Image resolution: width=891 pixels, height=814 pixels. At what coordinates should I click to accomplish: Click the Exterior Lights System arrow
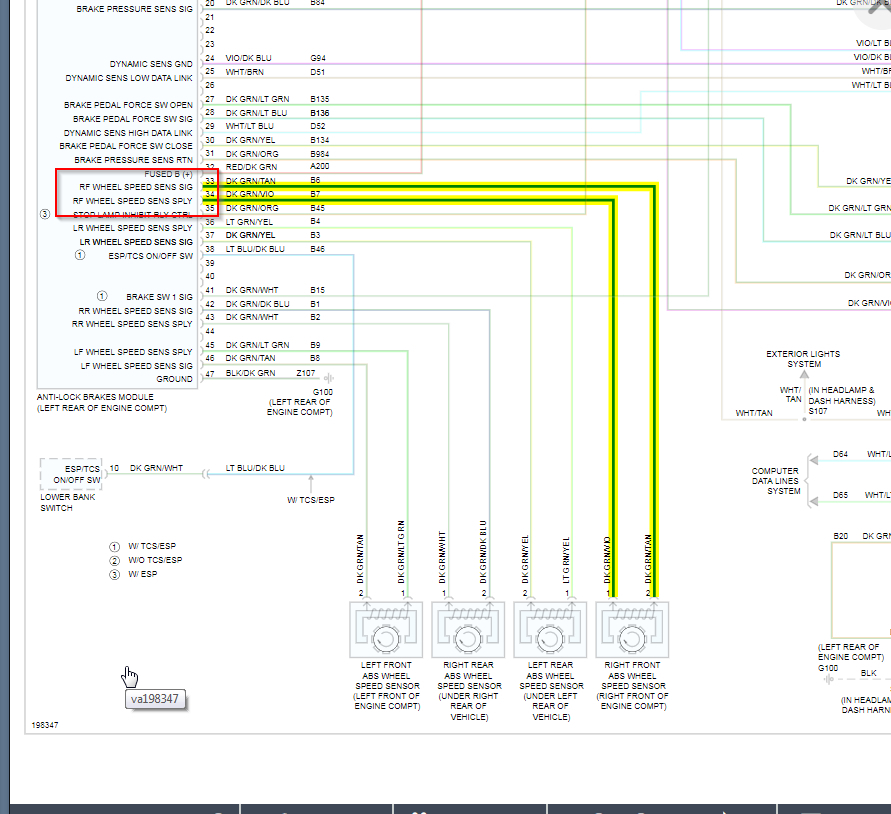coord(804,375)
